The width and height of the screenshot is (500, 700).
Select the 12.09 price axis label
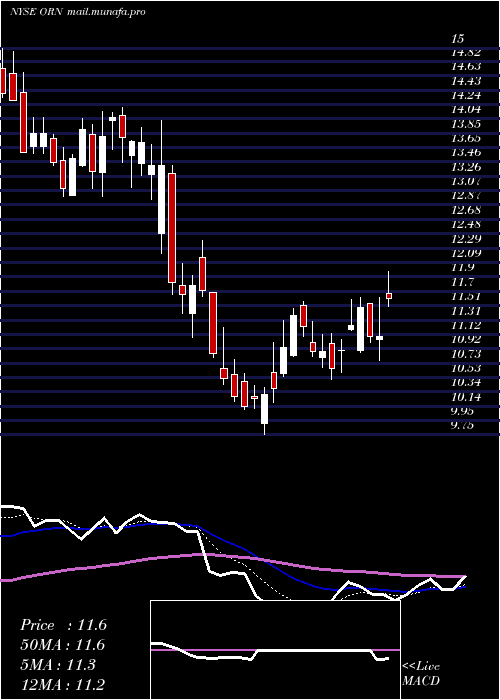click(466, 253)
